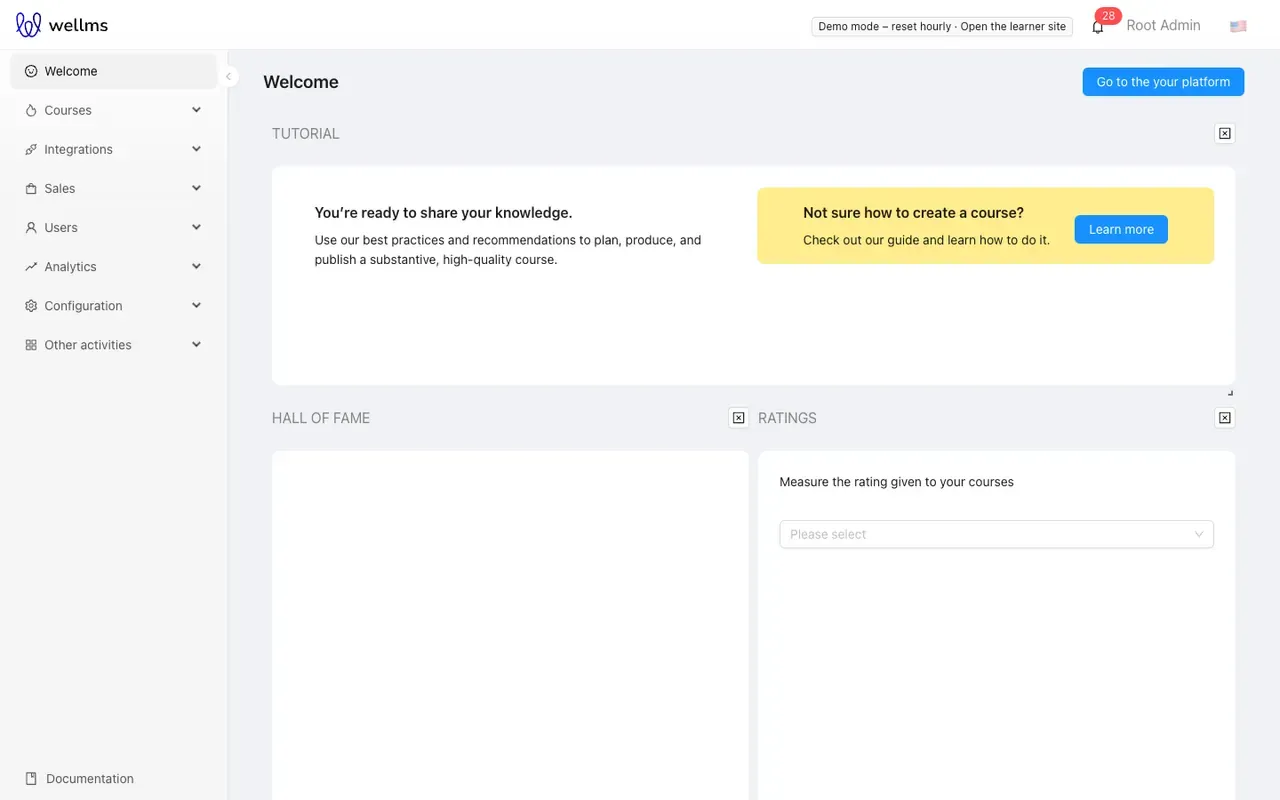This screenshot has height=800, width=1280.
Task: Click the Demo mode learner site banner
Action: pos(942,27)
